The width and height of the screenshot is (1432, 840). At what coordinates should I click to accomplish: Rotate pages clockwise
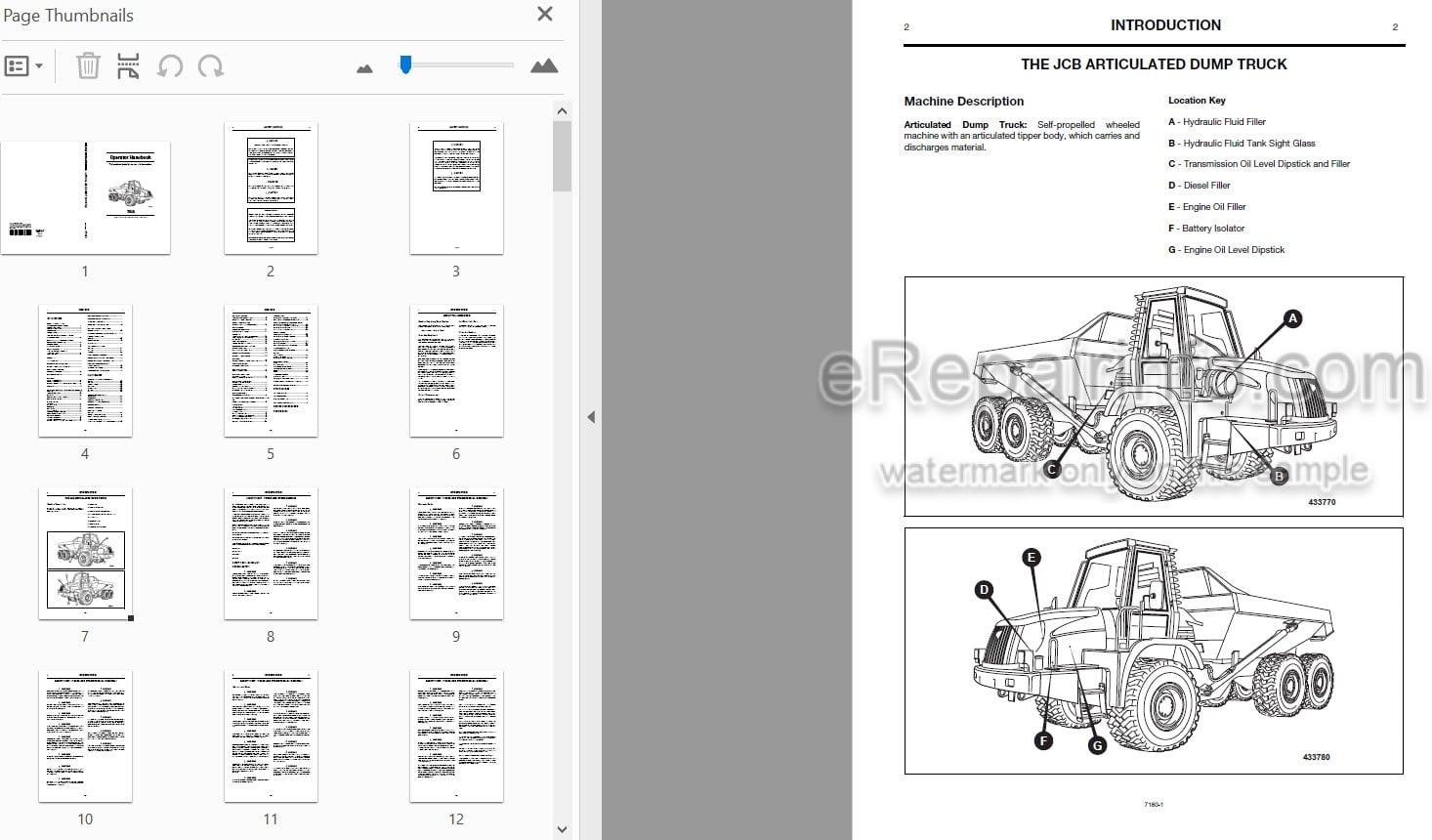[211, 66]
